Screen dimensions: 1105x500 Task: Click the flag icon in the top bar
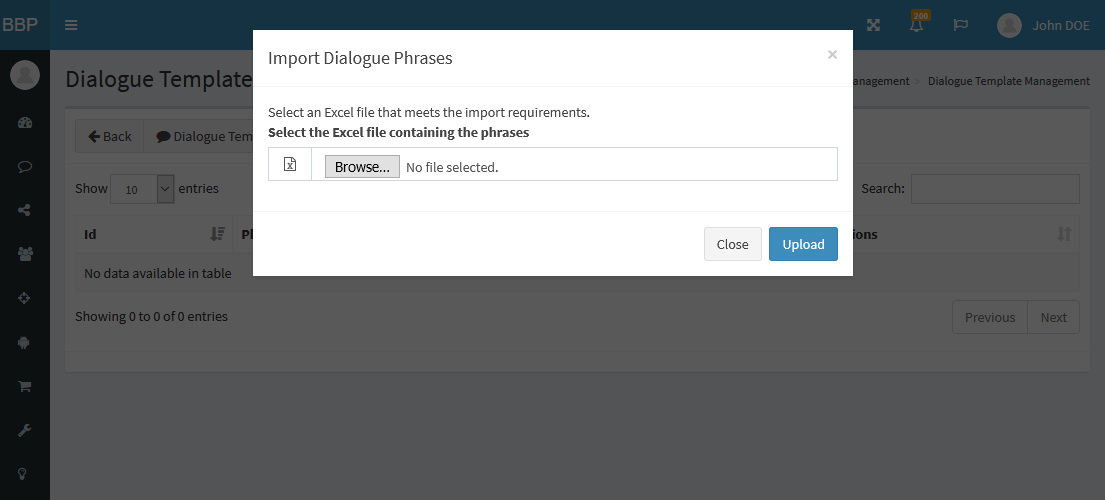(961, 25)
